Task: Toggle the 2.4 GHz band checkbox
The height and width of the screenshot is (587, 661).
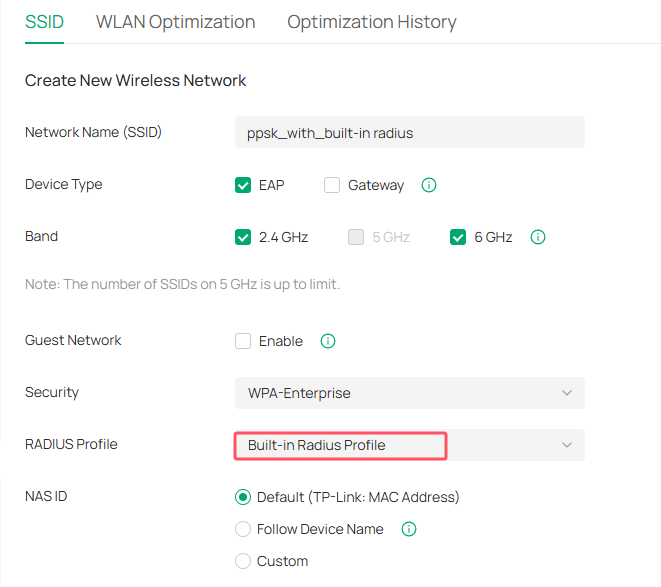Action: coord(243,237)
